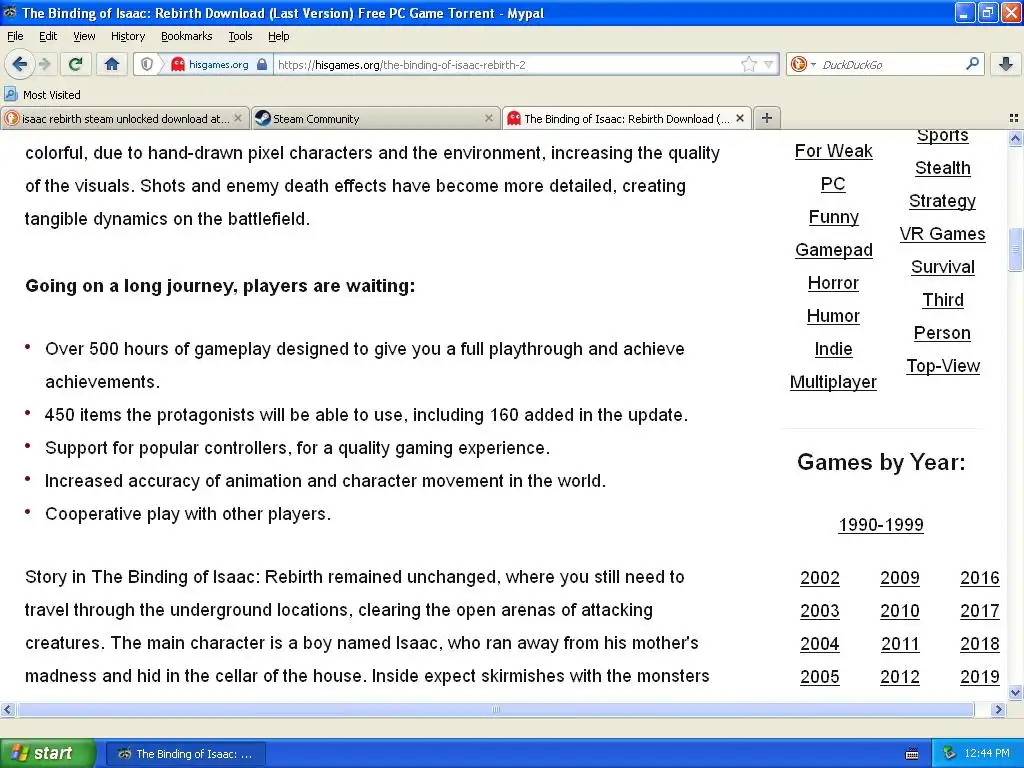Click the Most Visited bookmarks icon
This screenshot has height=768, width=1024.
[x=10, y=94]
